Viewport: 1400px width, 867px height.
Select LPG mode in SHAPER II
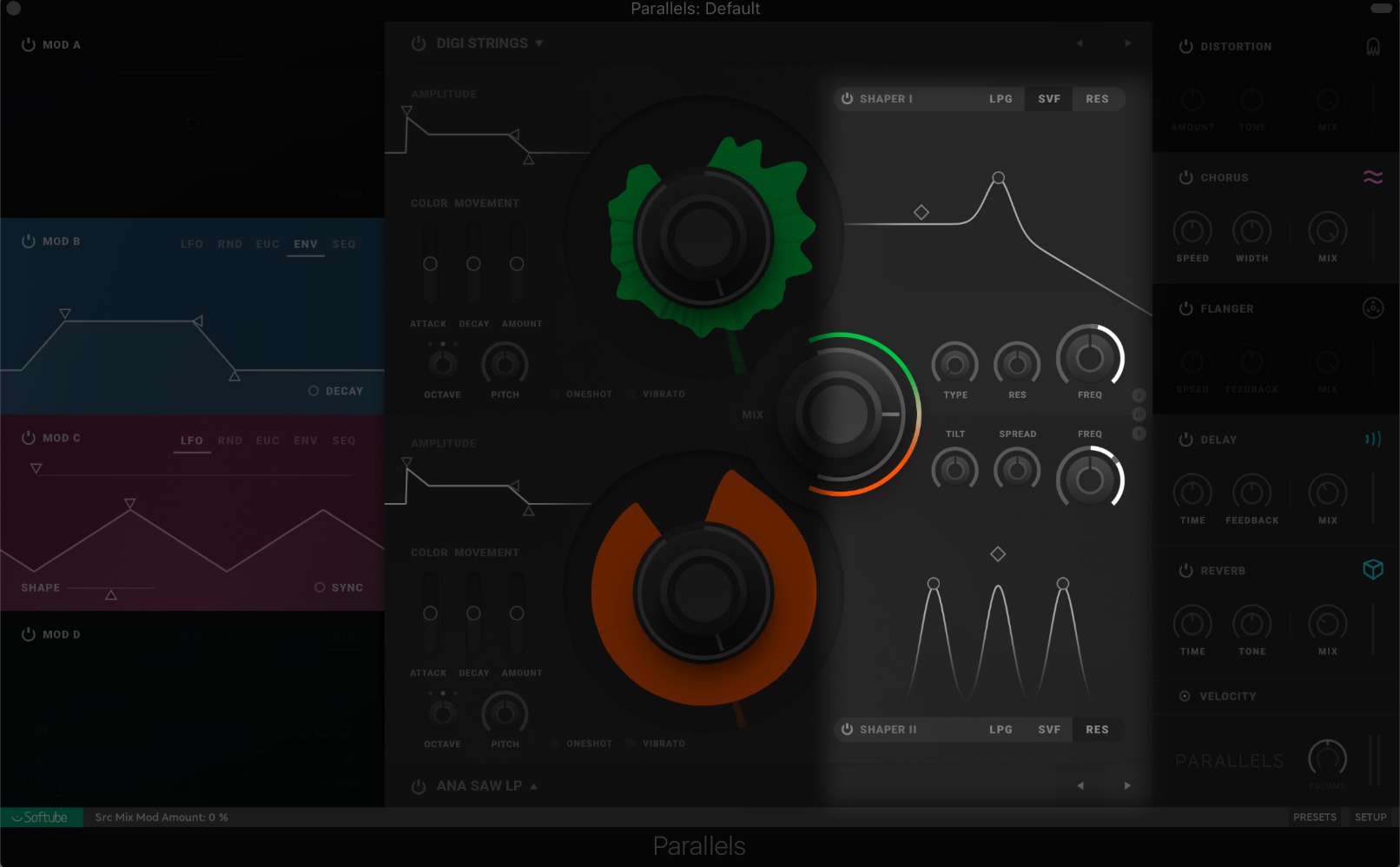click(1000, 730)
